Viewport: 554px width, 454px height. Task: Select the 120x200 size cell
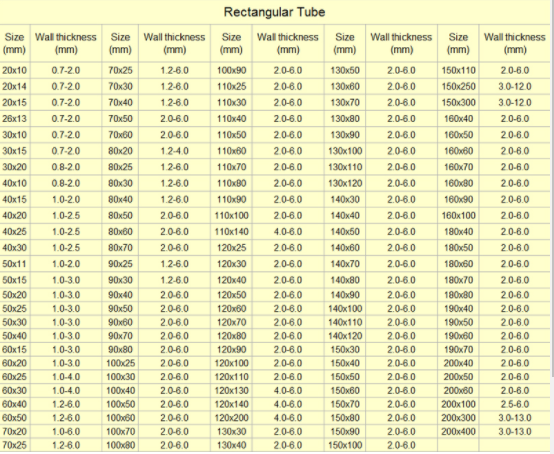click(x=231, y=418)
